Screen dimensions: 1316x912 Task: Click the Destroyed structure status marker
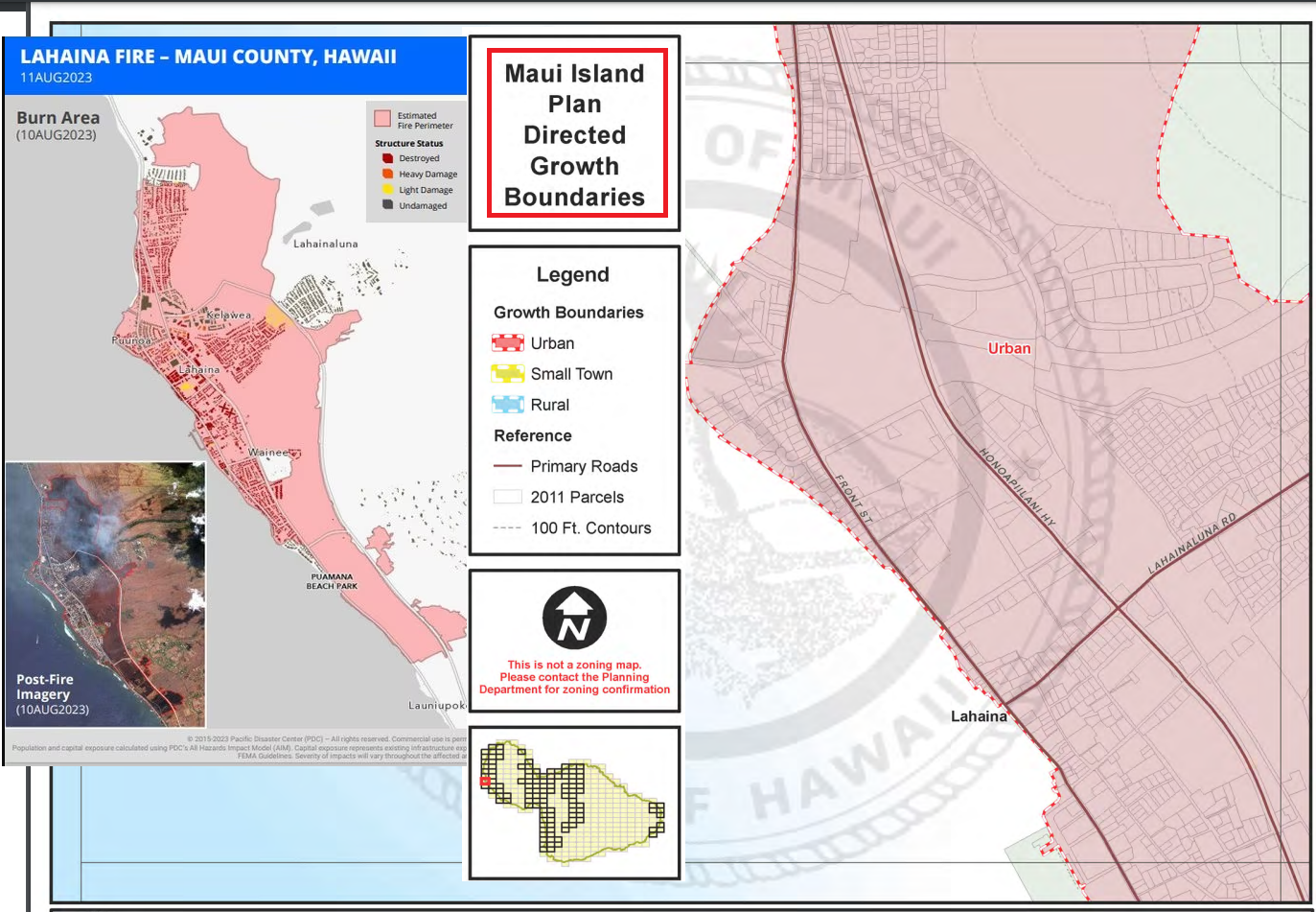pyautogui.click(x=387, y=158)
